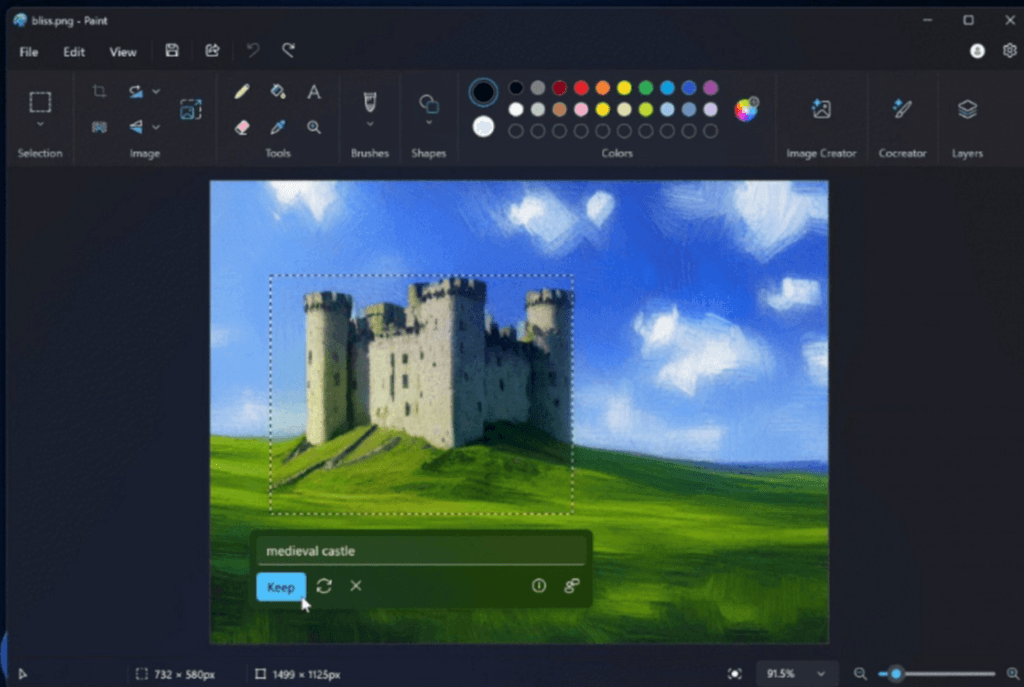Click the zoom out magnifier
This screenshot has height=687, width=1024.
coord(860,674)
